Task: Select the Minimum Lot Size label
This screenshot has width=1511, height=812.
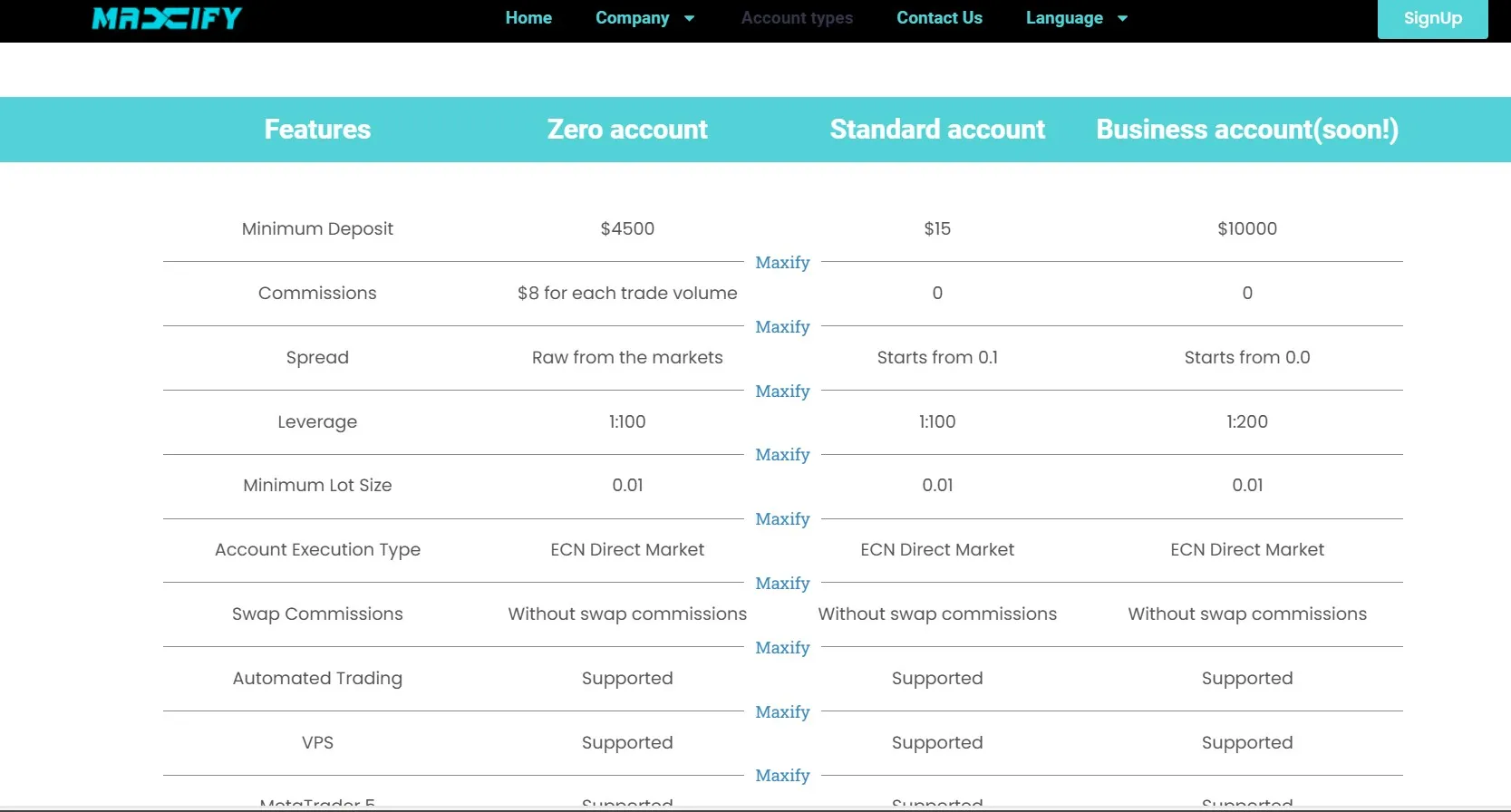Action: [317, 485]
